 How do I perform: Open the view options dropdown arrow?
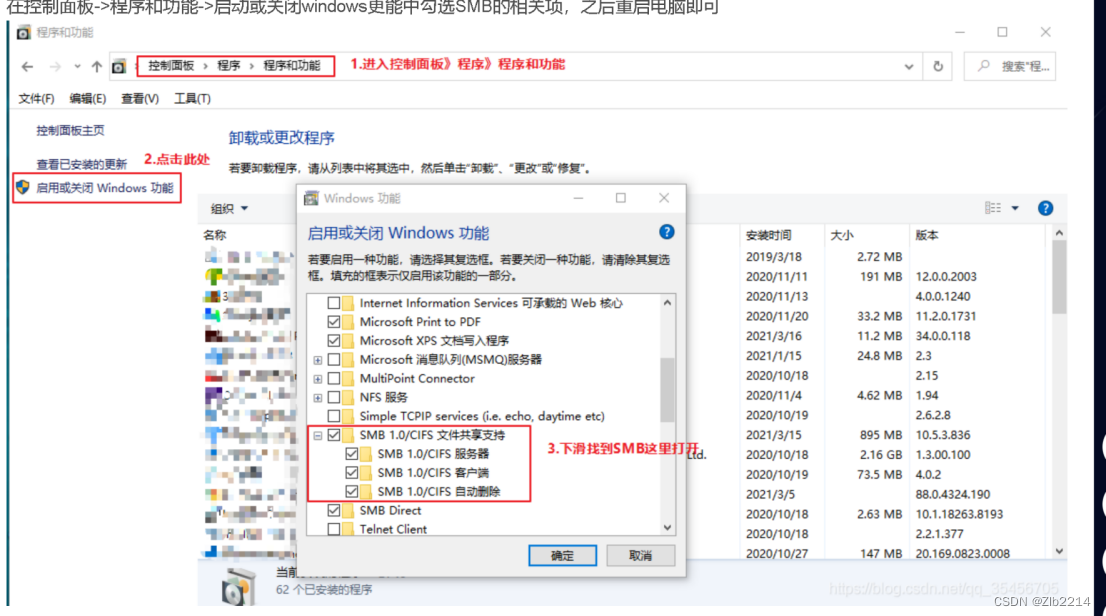click(x=1015, y=208)
